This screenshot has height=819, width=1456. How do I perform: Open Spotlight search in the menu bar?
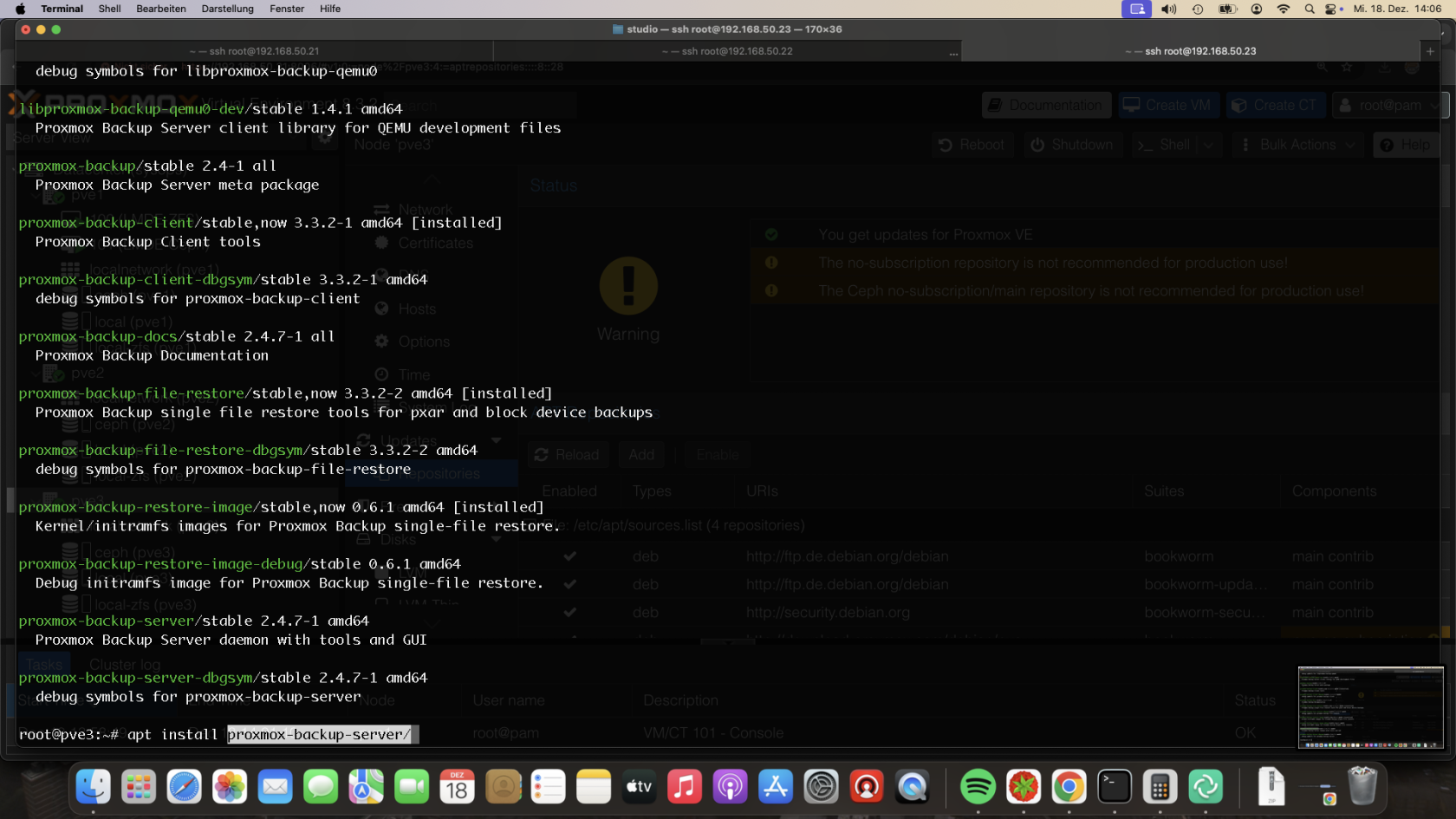click(x=1310, y=9)
